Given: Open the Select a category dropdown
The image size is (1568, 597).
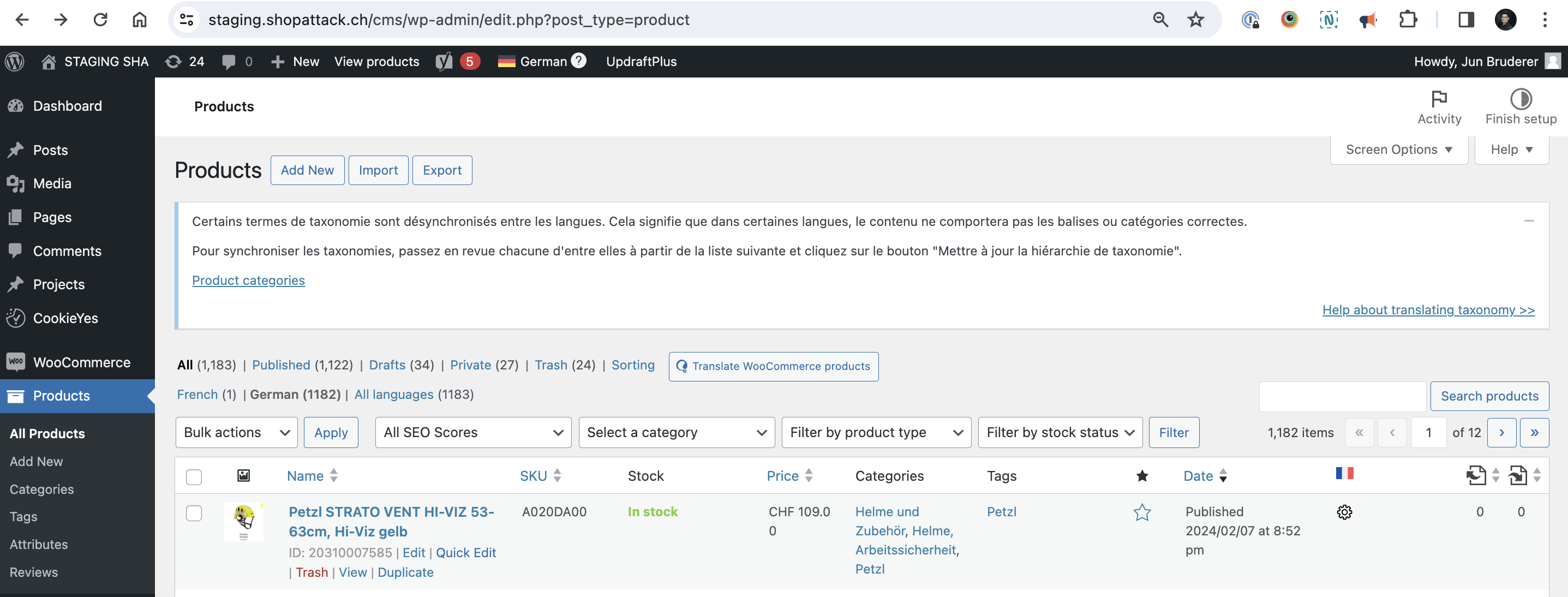Looking at the screenshot, I should 677,433.
